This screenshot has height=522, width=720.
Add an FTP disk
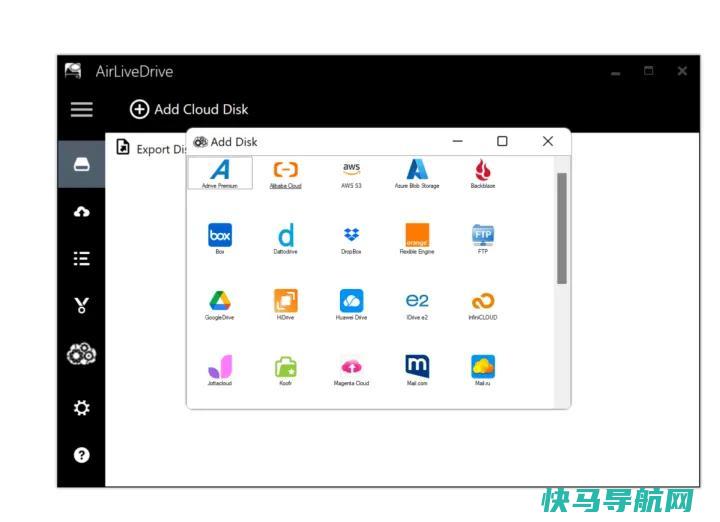[483, 239]
